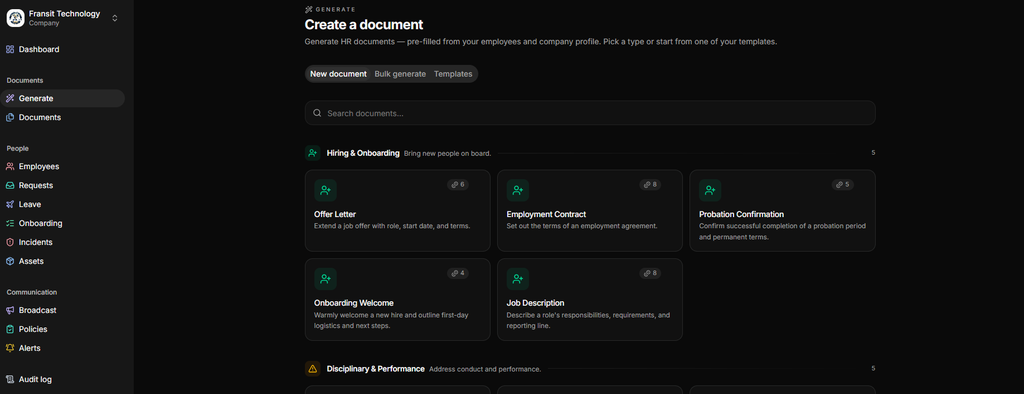The width and height of the screenshot is (1024, 394).
Task: Click the Employment Contract link count badge
Action: 650,185
